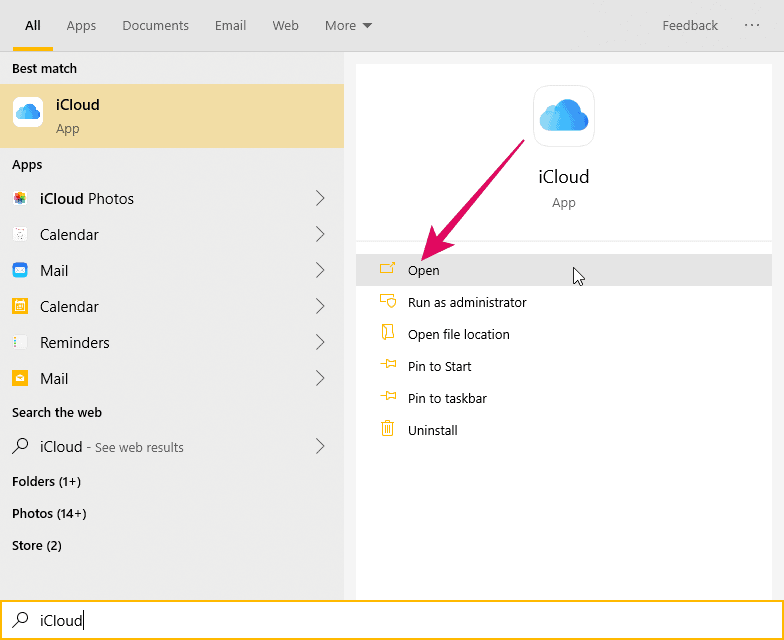Screen dimensions: 784x640
Task: Expand iCloud web results chevron
Action: click(x=320, y=446)
